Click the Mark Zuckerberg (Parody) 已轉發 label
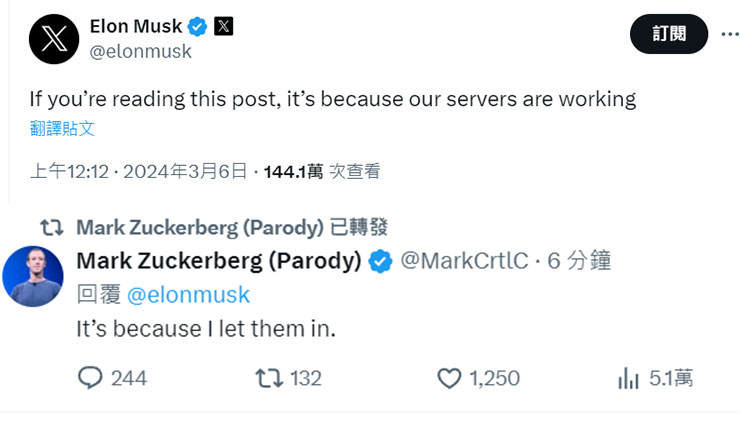This screenshot has height=425, width=740. tap(231, 227)
